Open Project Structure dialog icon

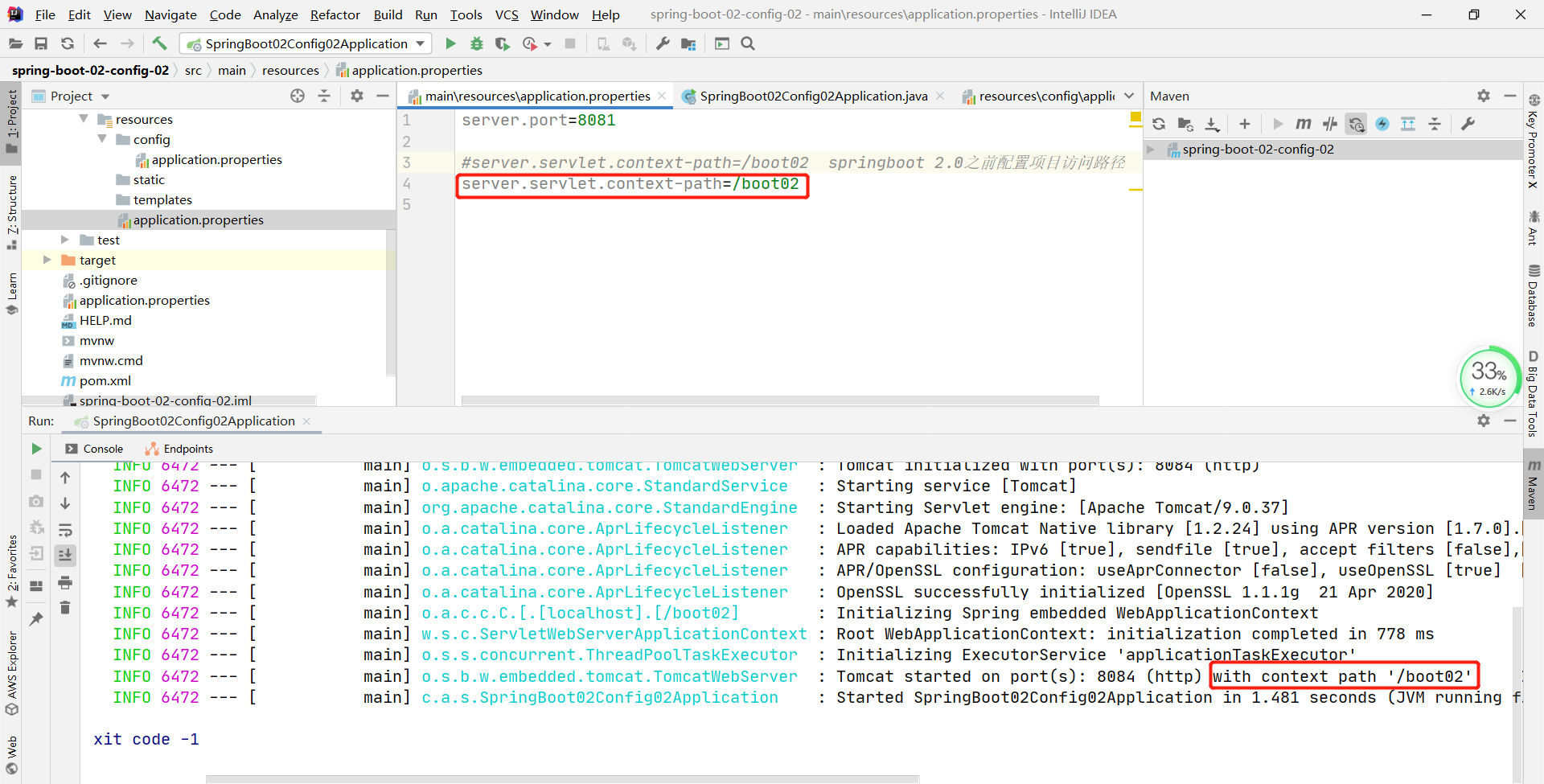pyautogui.click(x=688, y=43)
